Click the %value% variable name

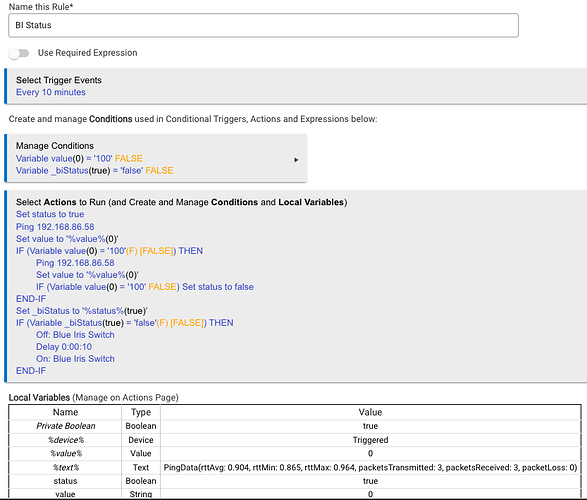(x=66, y=453)
